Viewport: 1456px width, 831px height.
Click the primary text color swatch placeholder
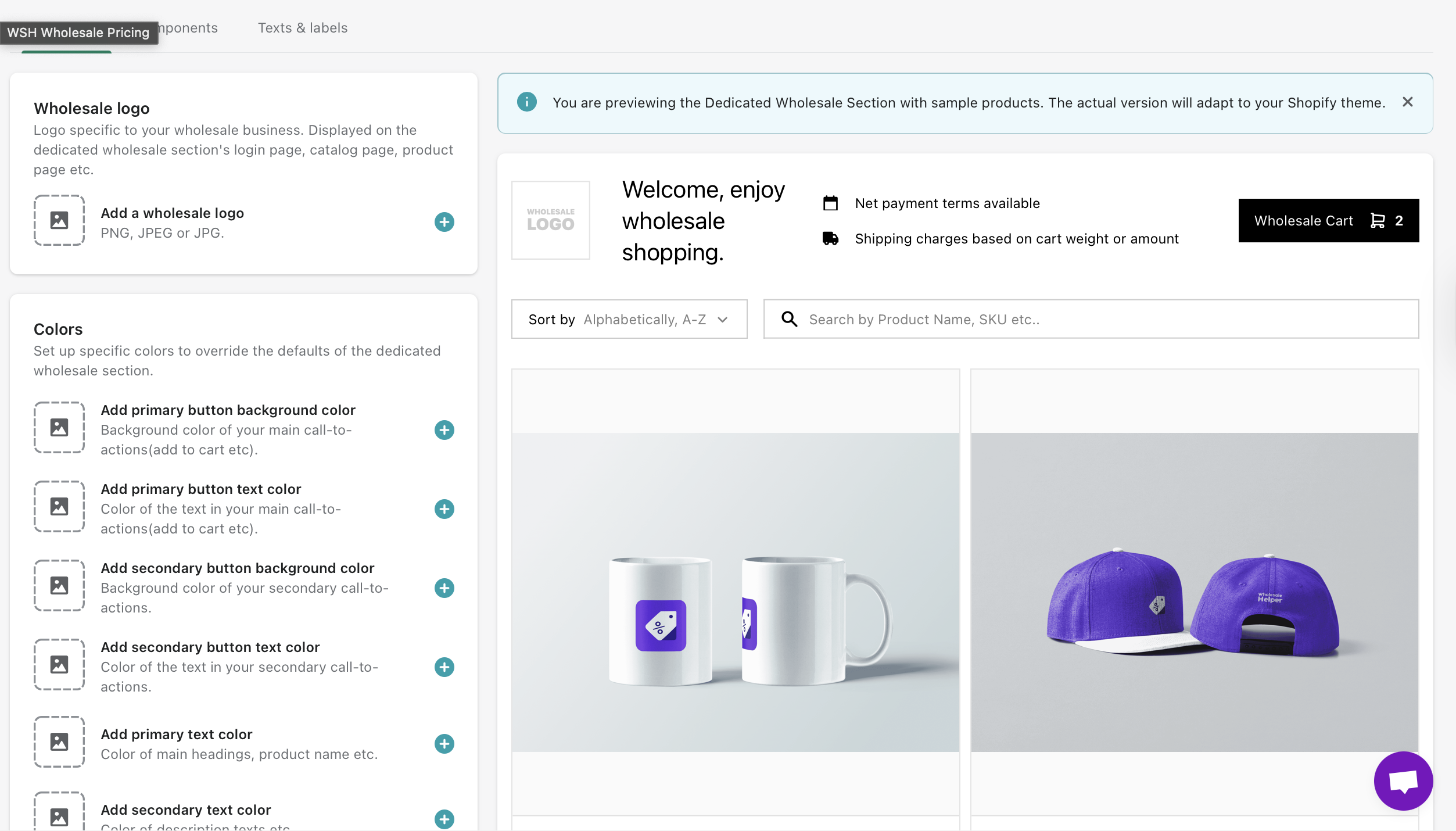(x=59, y=742)
